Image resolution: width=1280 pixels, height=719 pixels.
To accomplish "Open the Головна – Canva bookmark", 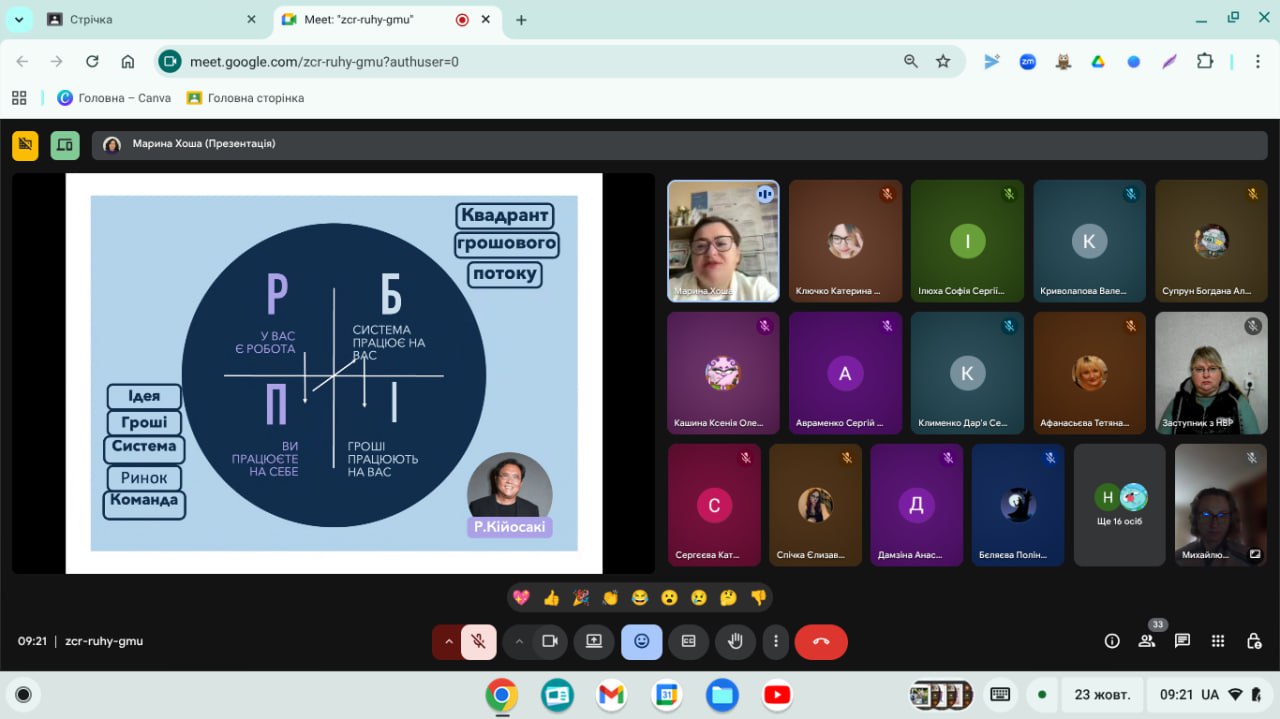I will point(114,98).
